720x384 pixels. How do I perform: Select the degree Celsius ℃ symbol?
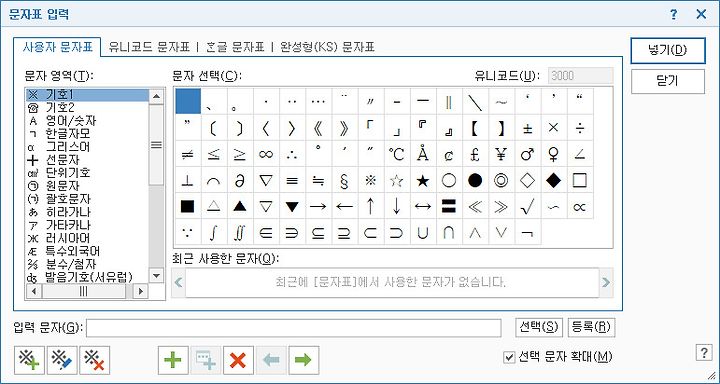click(x=396, y=154)
